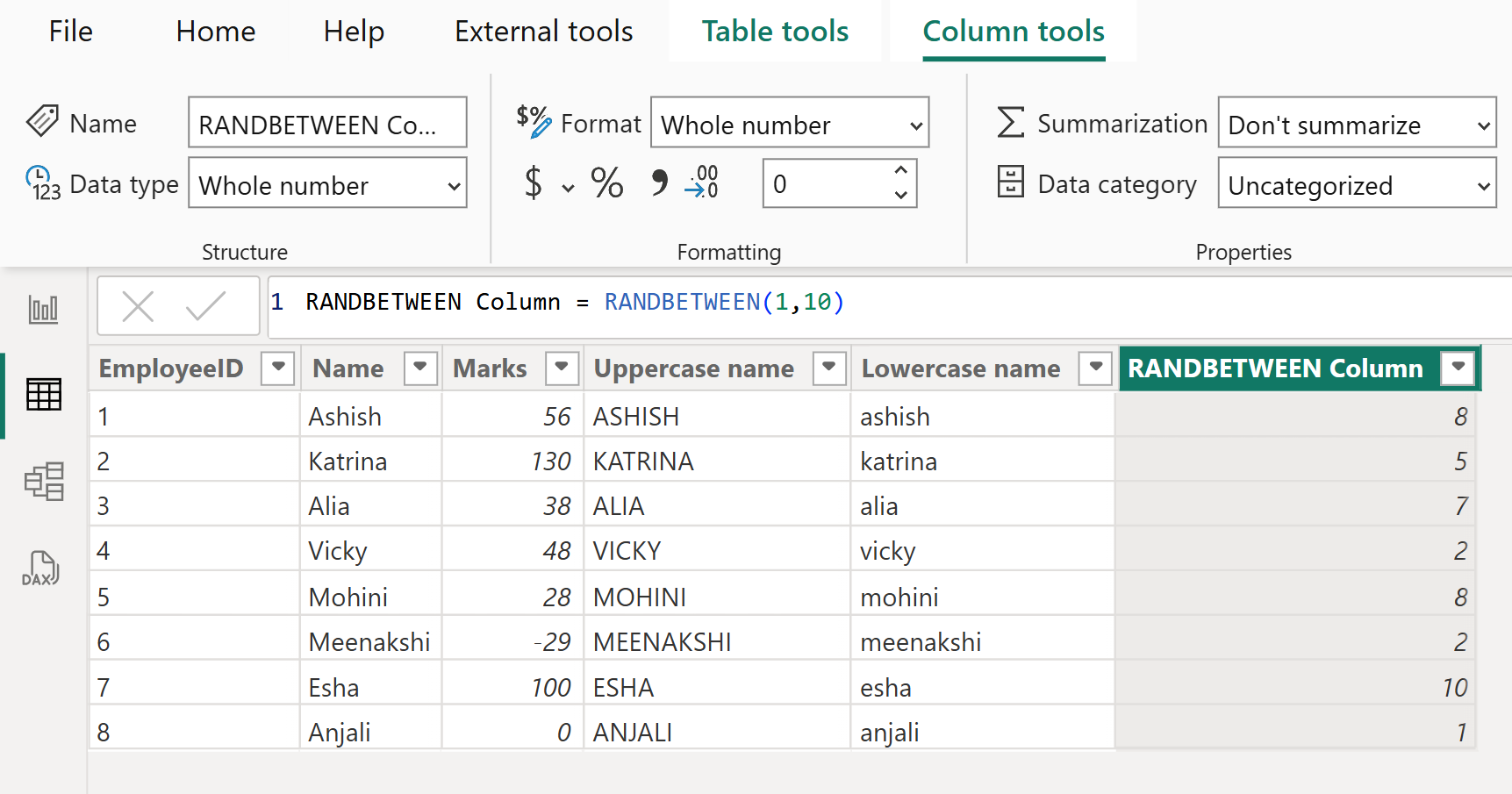Click the Summarization sigma icon

(x=1011, y=123)
